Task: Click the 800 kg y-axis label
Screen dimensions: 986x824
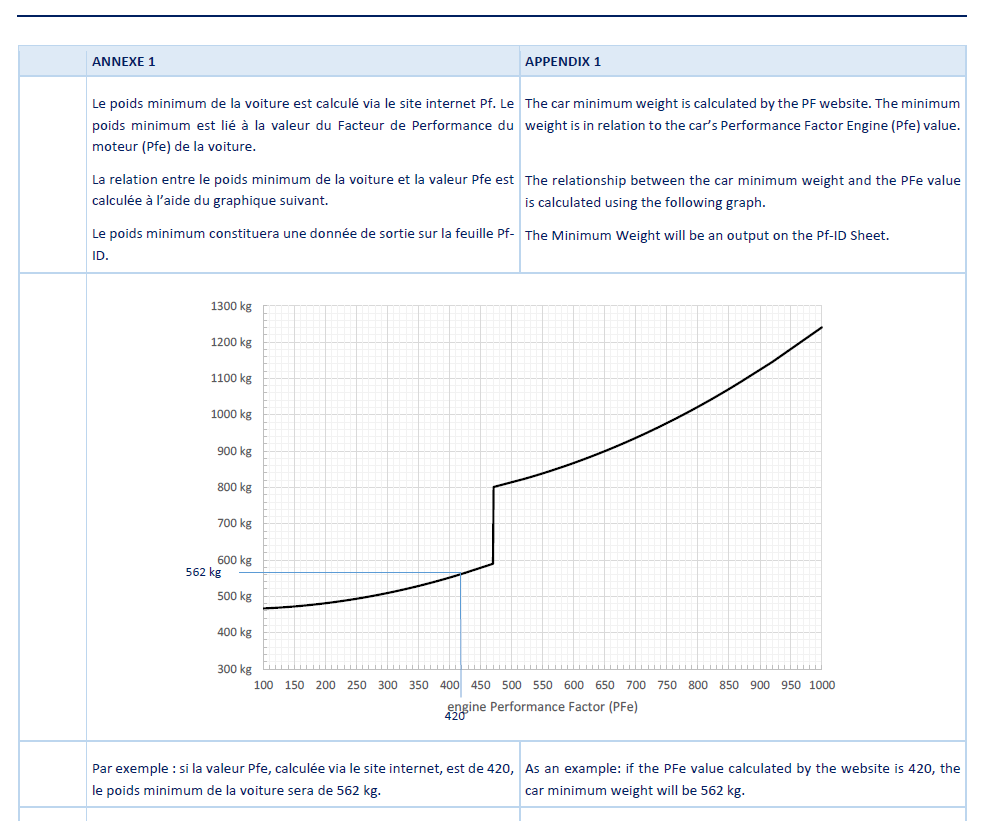Action: [x=234, y=488]
